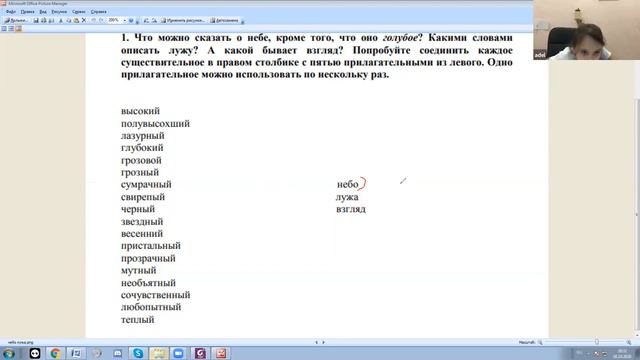Open the Picture Manager taskbar icon

pyautogui.click(x=221, y=353)
